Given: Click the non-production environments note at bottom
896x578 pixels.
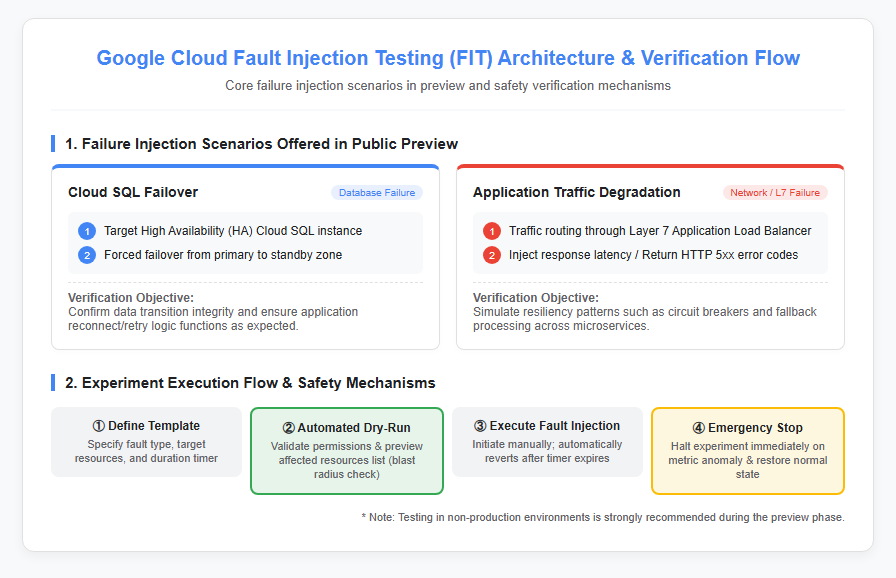Looking at the screenshot, I should coord(603,517).
